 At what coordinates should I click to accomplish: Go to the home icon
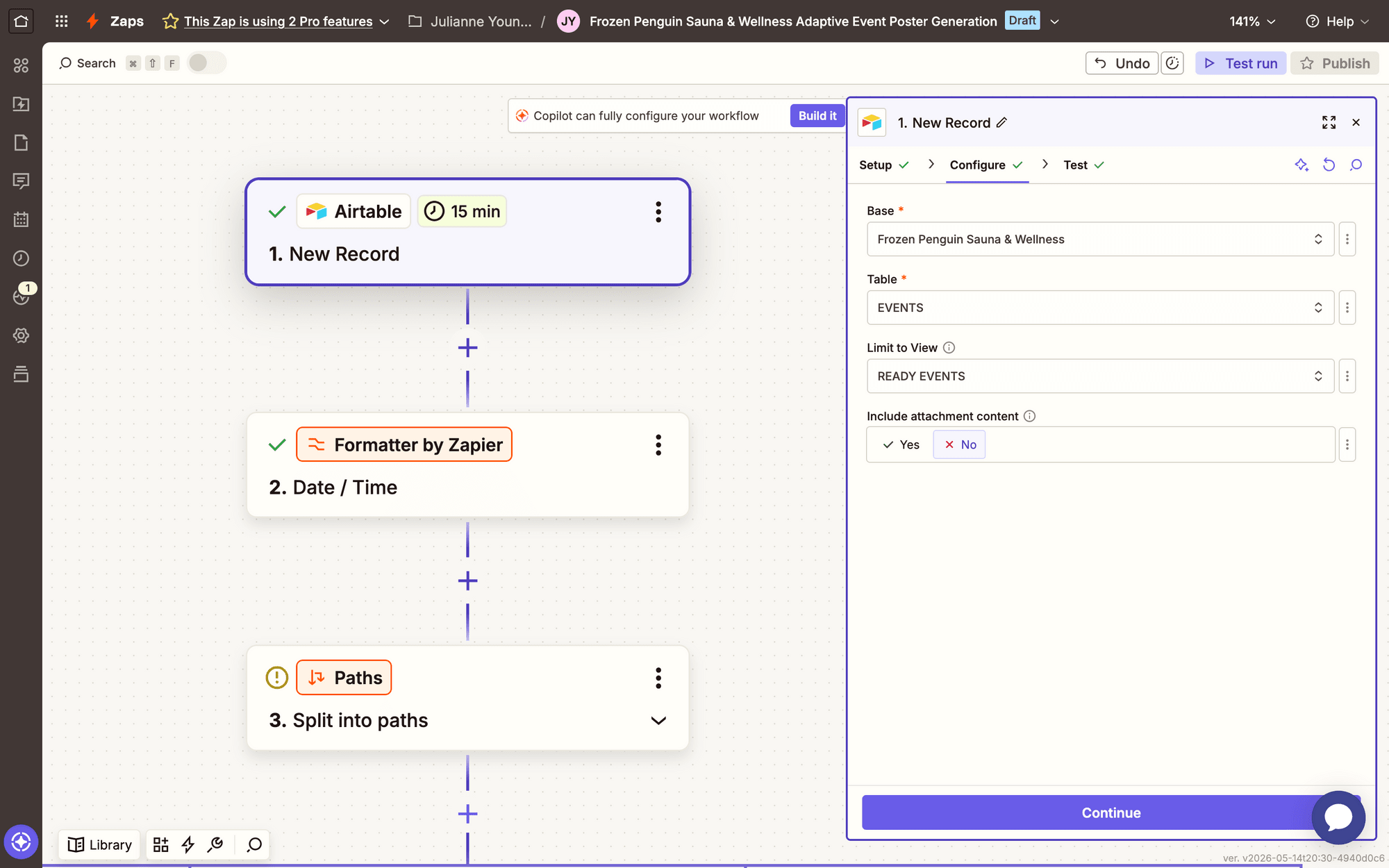(x=21, y=21)
